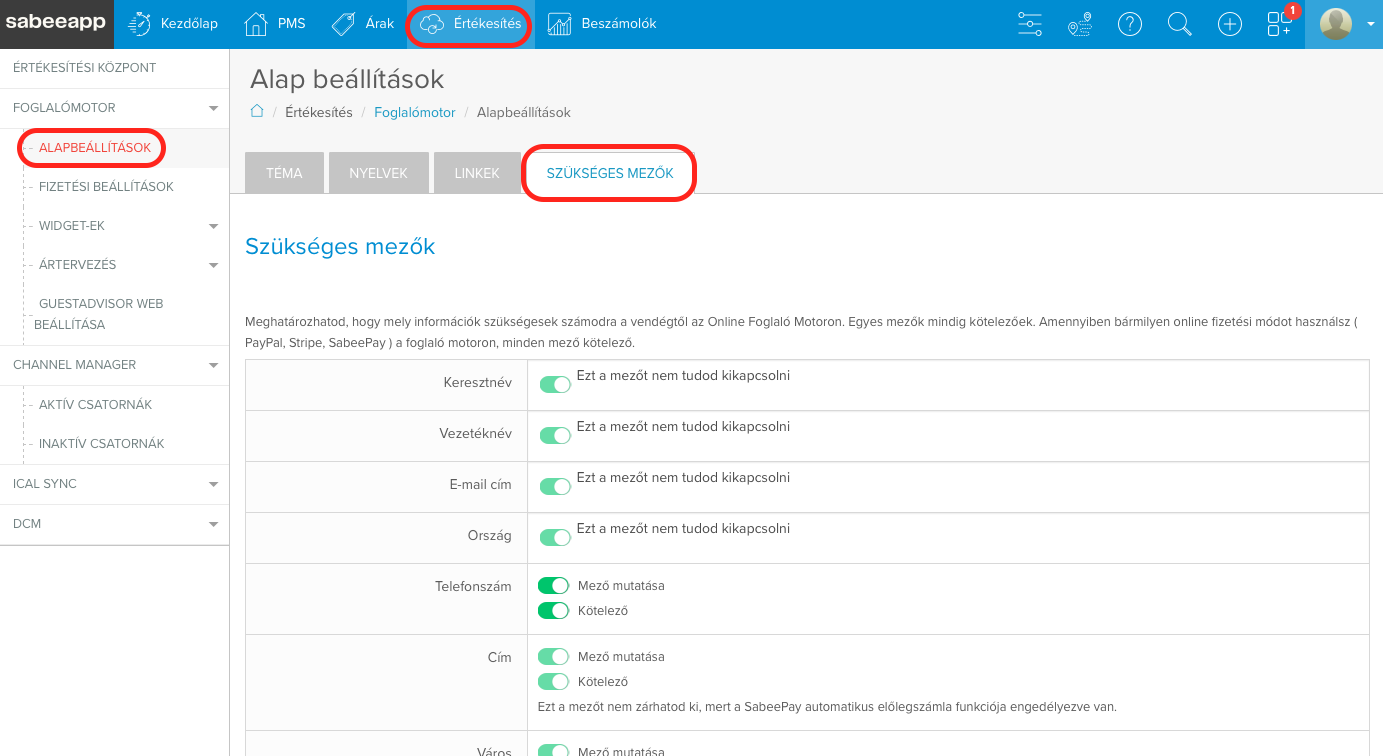Toggle Telefonszám 'Mező mutatása' switch
Image resolution: width=1383 pixels, height=756 pixels.
coord(553,585)
